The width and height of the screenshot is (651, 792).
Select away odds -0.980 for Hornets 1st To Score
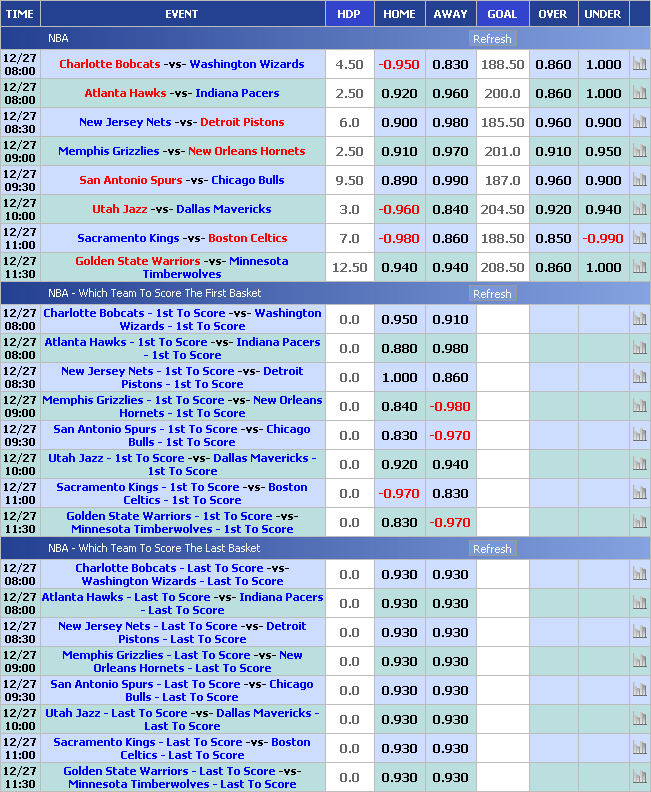pyautogui.click(x=450, y=407)
